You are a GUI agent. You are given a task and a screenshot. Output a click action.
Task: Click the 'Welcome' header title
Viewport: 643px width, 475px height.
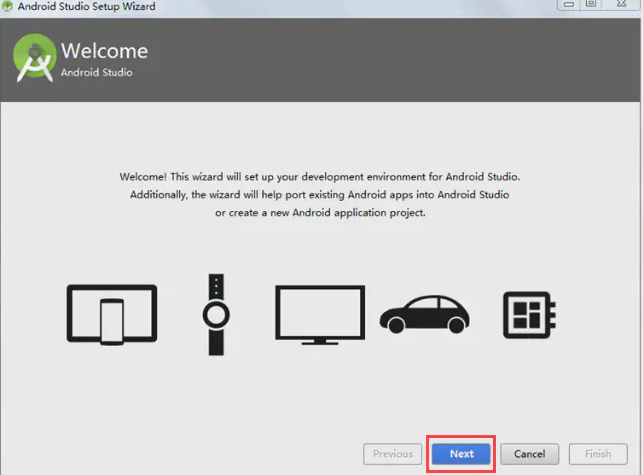click(105, 51)
